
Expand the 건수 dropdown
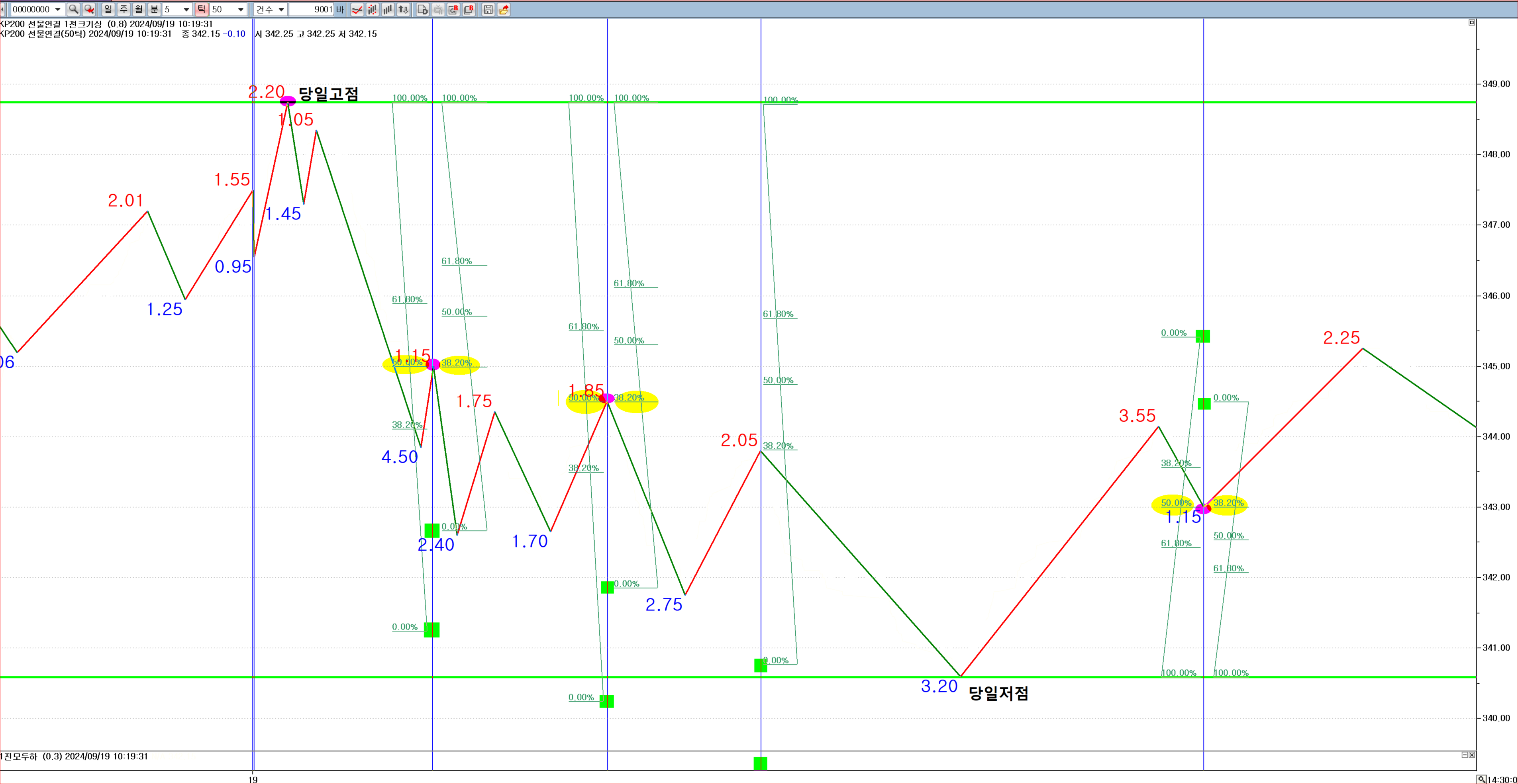(x=281, y=10)
